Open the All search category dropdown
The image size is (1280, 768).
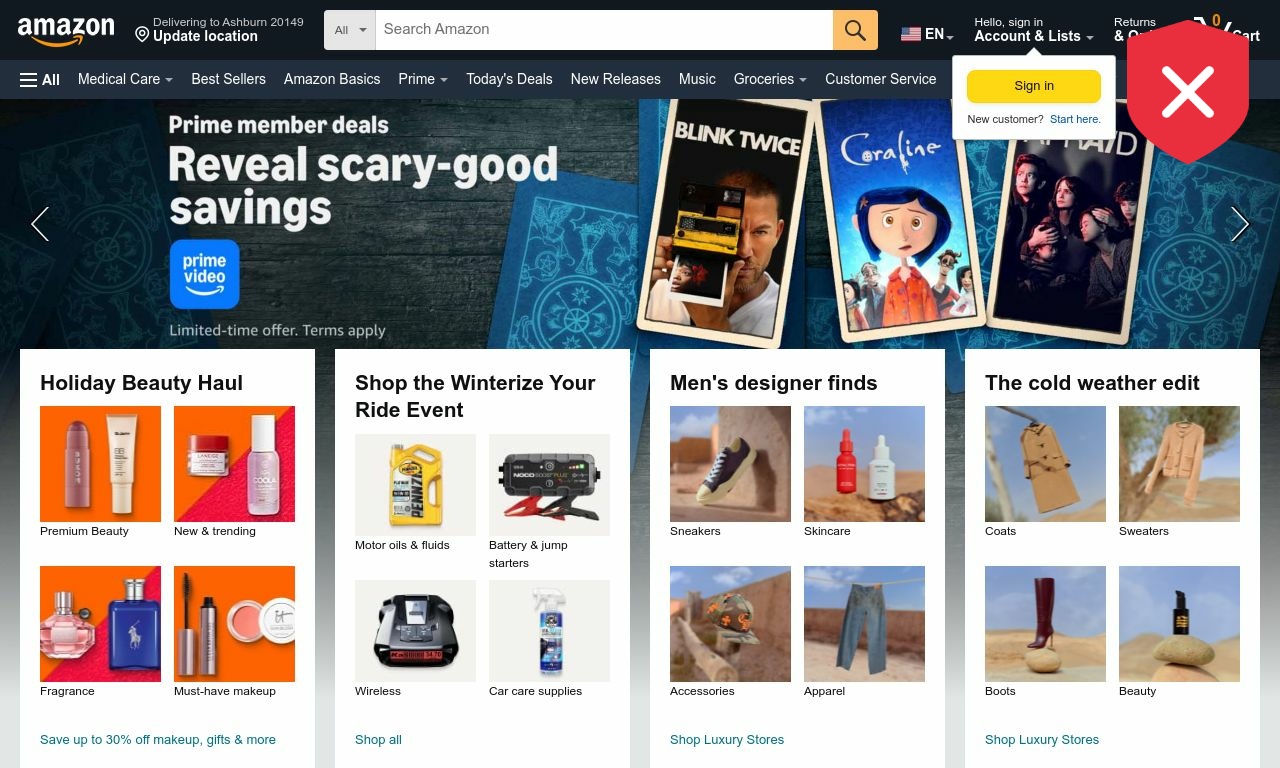tap(350, 30)
